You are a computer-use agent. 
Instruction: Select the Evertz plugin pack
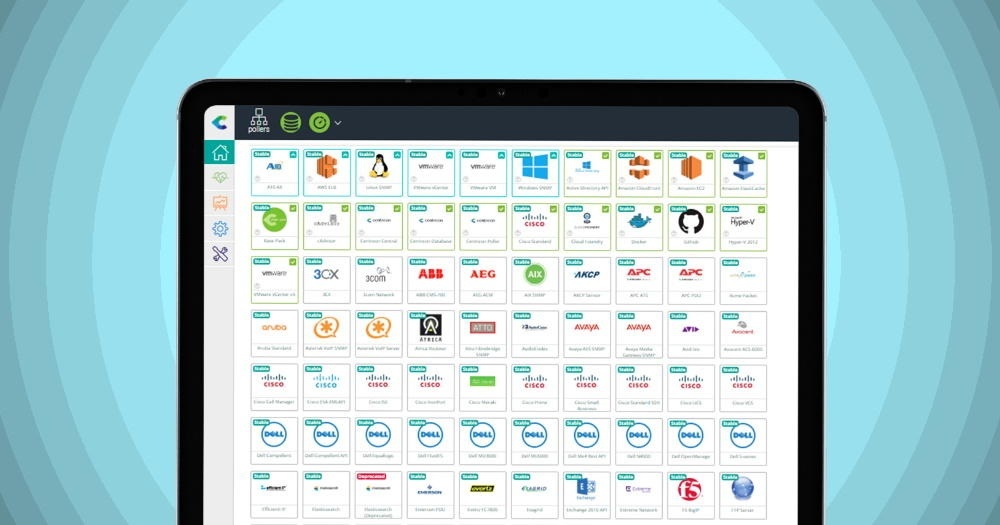coord(483,495)
